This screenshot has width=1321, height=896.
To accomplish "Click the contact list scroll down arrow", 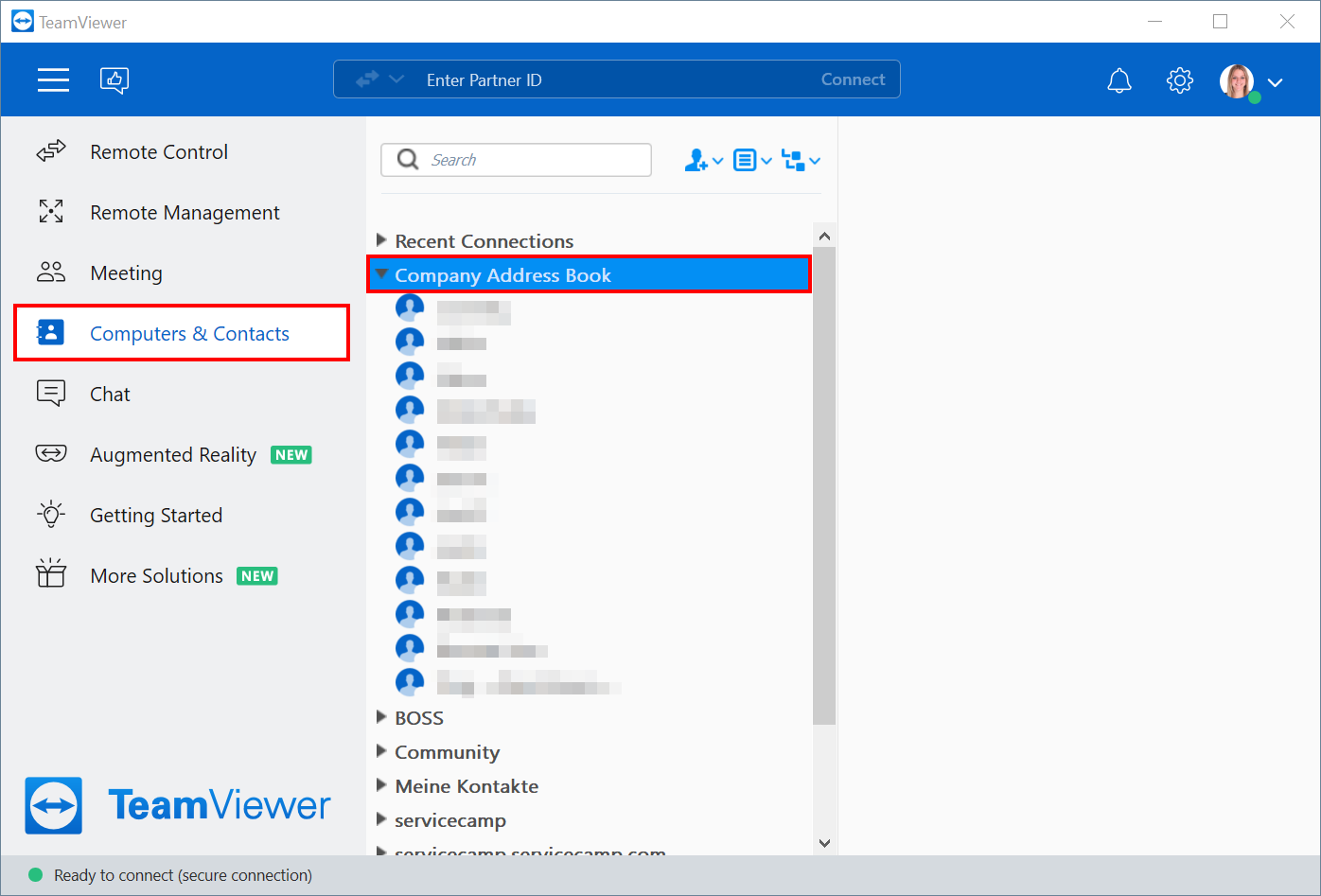I will click(824, 843).
